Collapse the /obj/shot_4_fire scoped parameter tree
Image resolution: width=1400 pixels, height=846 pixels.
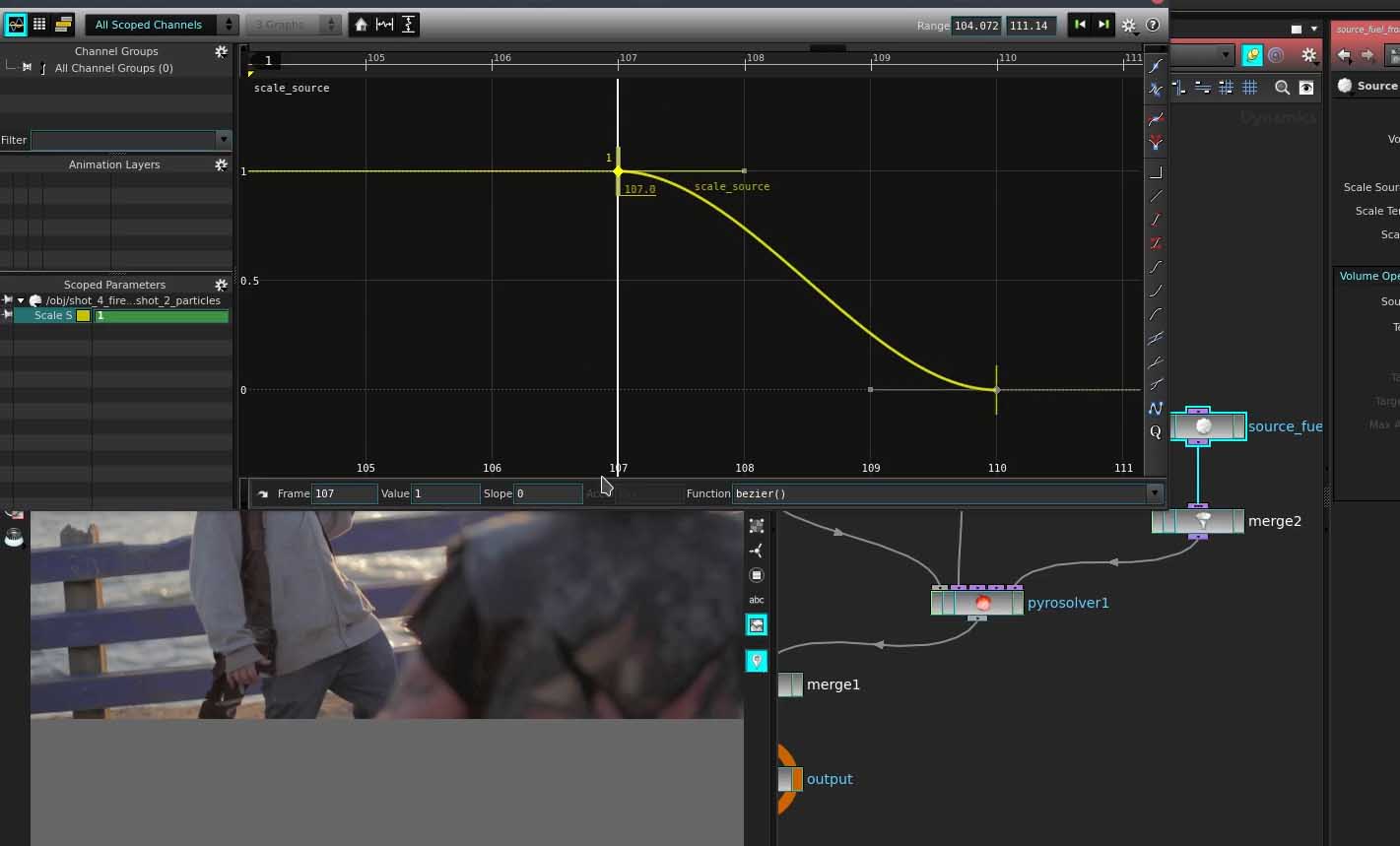(21, 300)
